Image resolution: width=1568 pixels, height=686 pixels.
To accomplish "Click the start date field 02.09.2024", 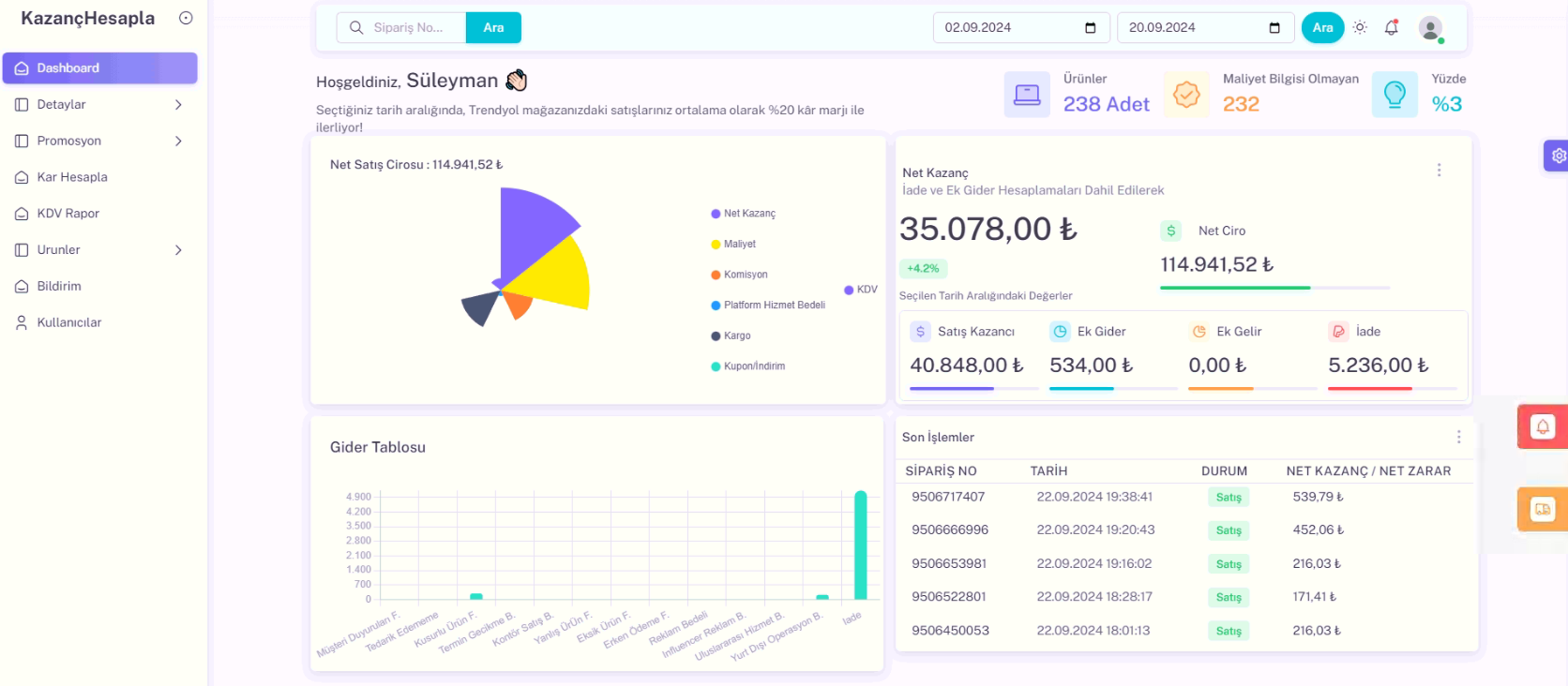I will tap(1021, 27).
